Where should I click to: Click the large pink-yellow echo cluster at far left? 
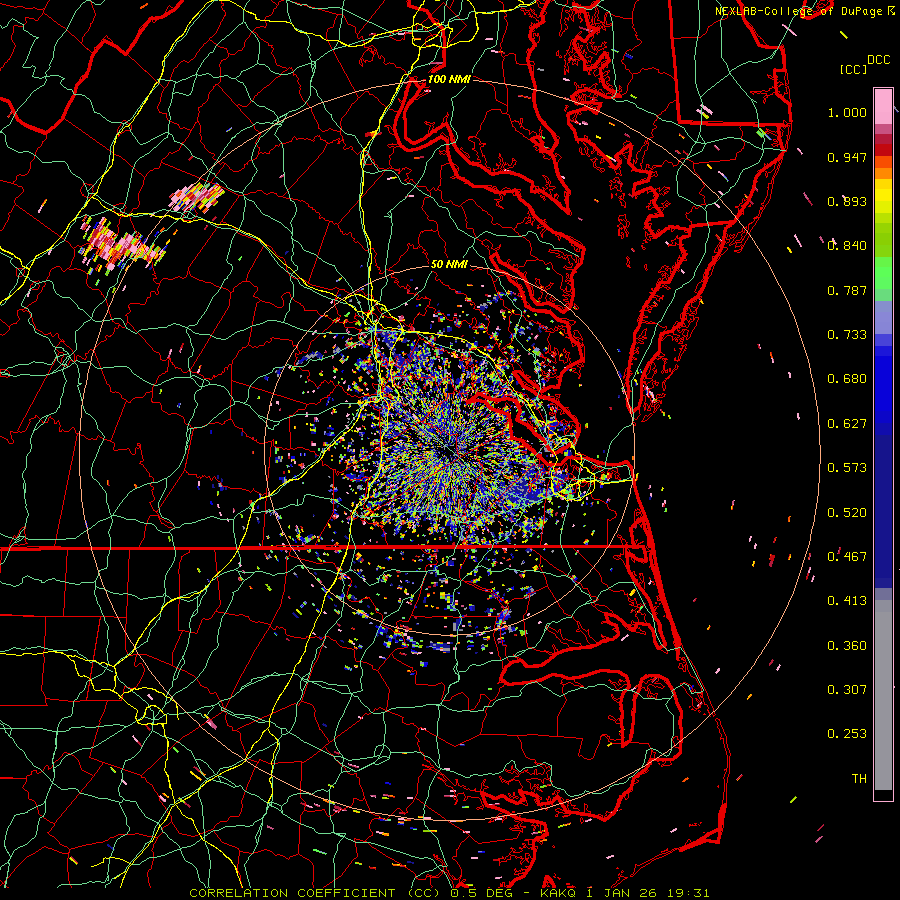122,246
